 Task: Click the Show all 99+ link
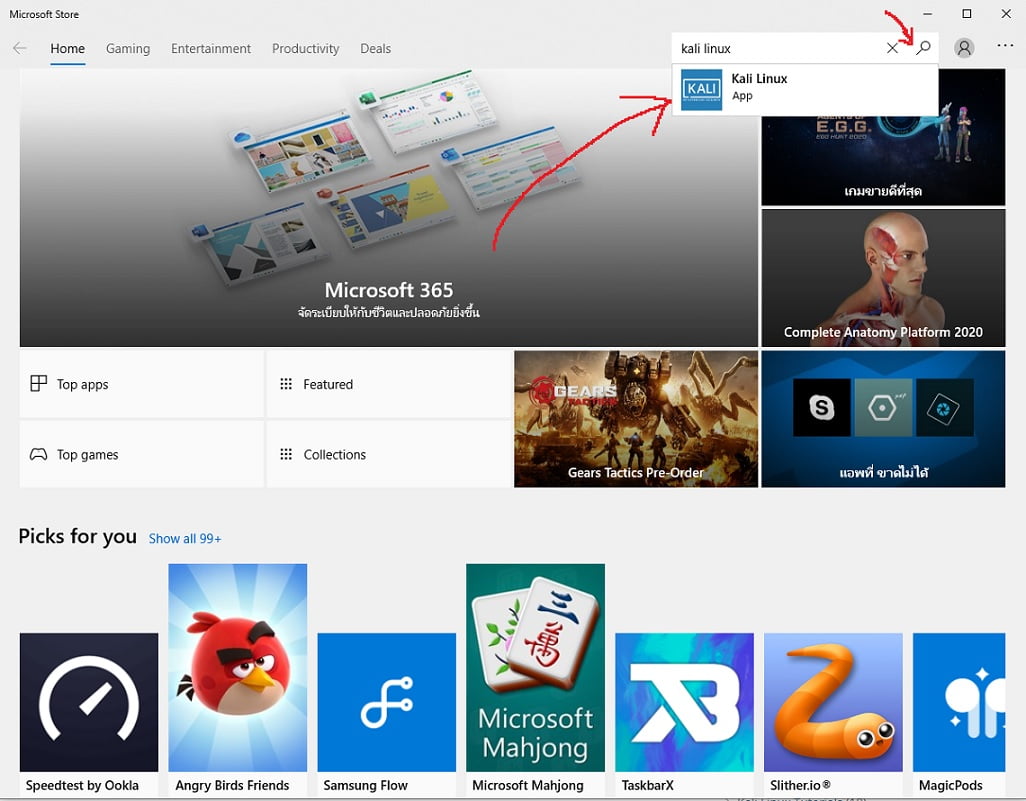185,539
